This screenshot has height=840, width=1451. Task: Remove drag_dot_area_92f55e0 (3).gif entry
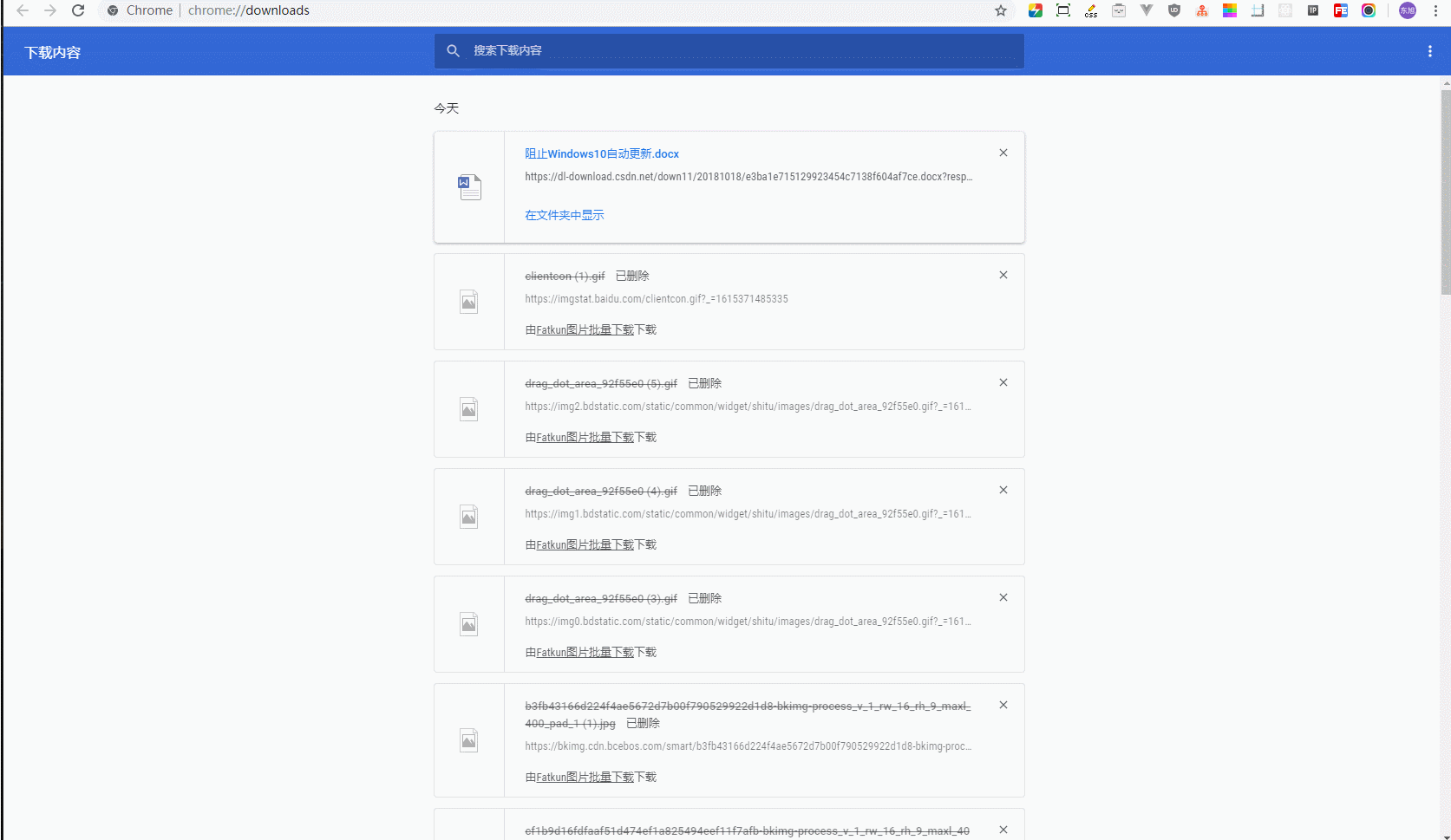1003,597
